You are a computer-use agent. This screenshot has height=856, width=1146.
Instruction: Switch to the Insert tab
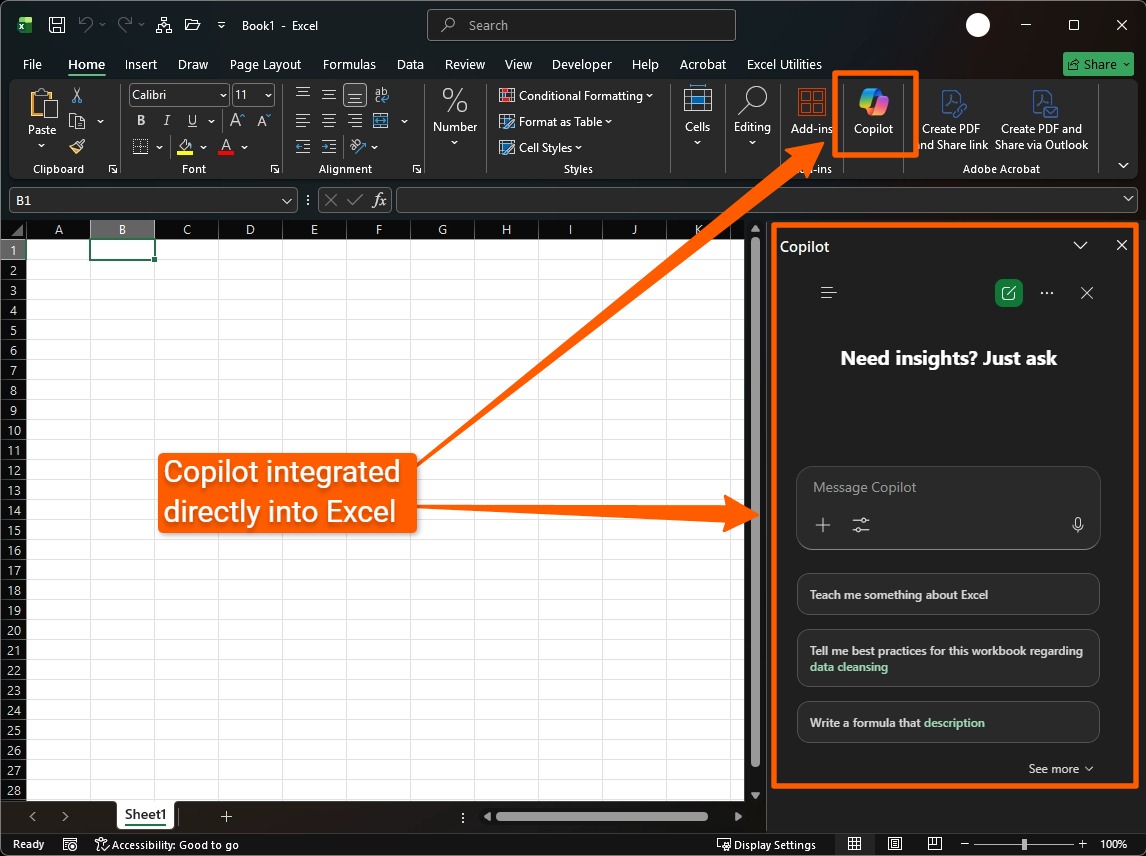[x=140, y=64]
